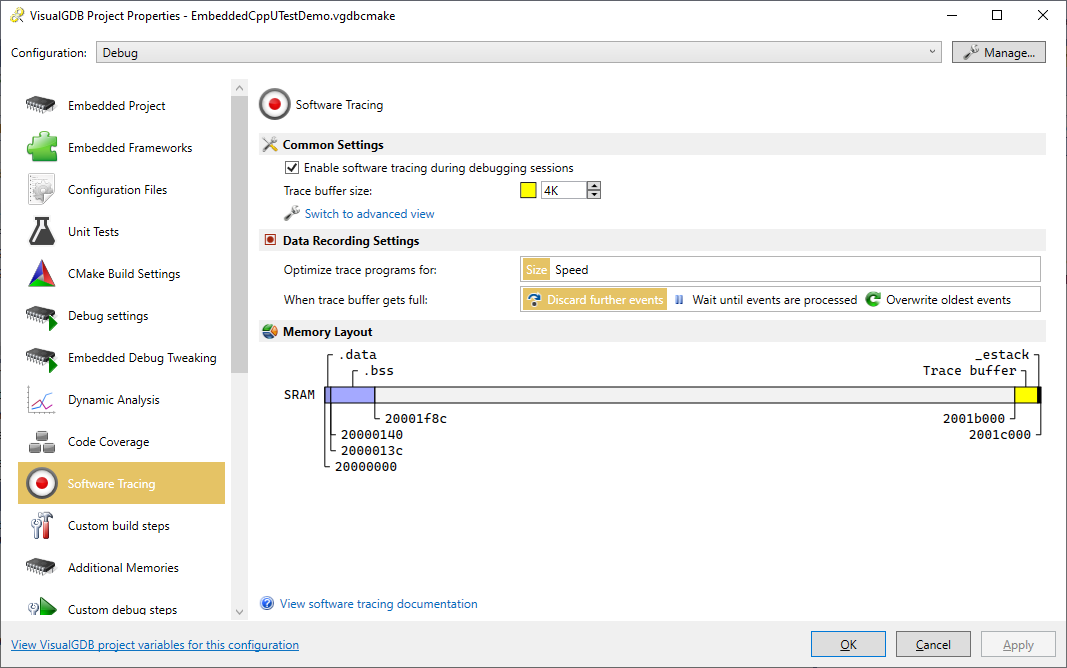The height and width of the screenshot is (668, 1067).
Task: Click the sidebar scrollbar up arrow
Action: (x=239, y=88)
